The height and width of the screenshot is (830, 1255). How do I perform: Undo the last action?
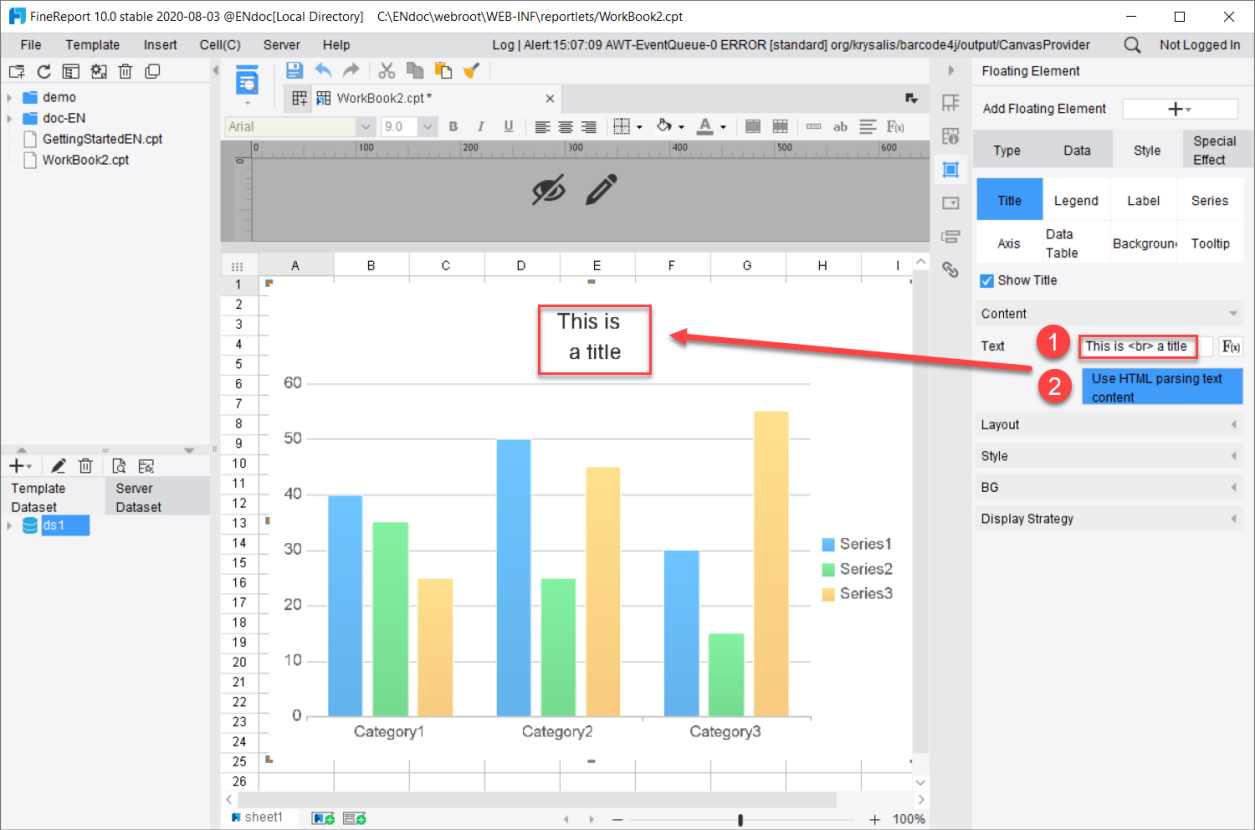(323, 70)
